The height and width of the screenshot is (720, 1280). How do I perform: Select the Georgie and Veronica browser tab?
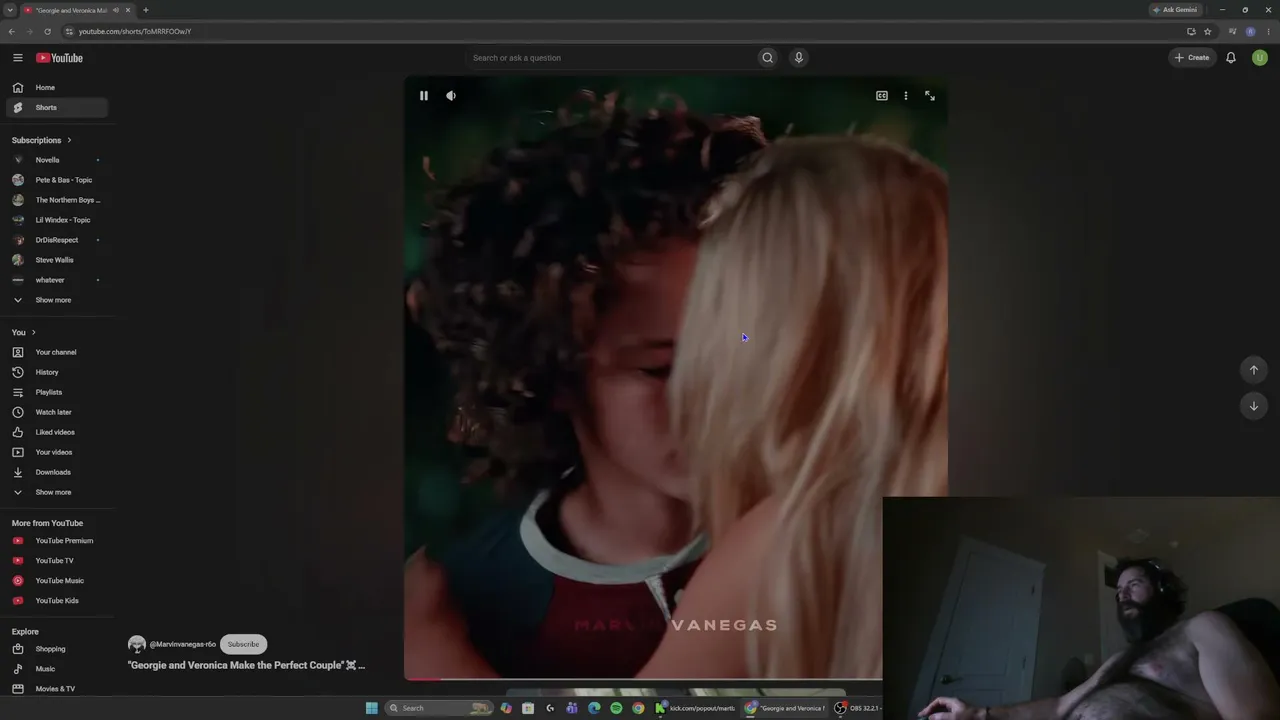(x=72, y=10)
